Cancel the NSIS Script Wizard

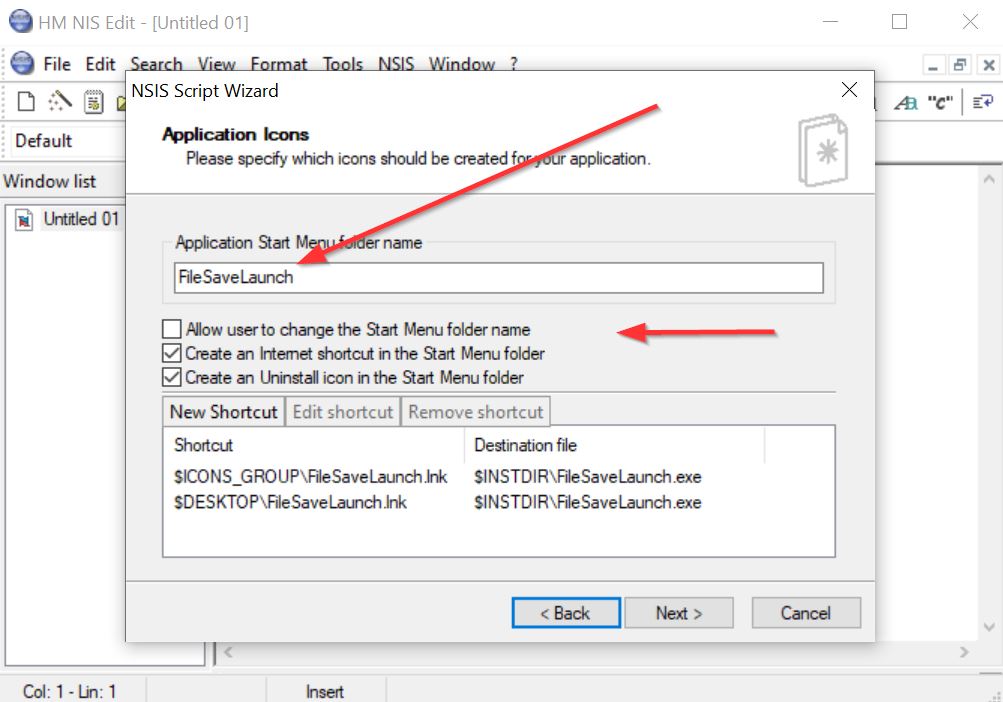pos(805,613)
